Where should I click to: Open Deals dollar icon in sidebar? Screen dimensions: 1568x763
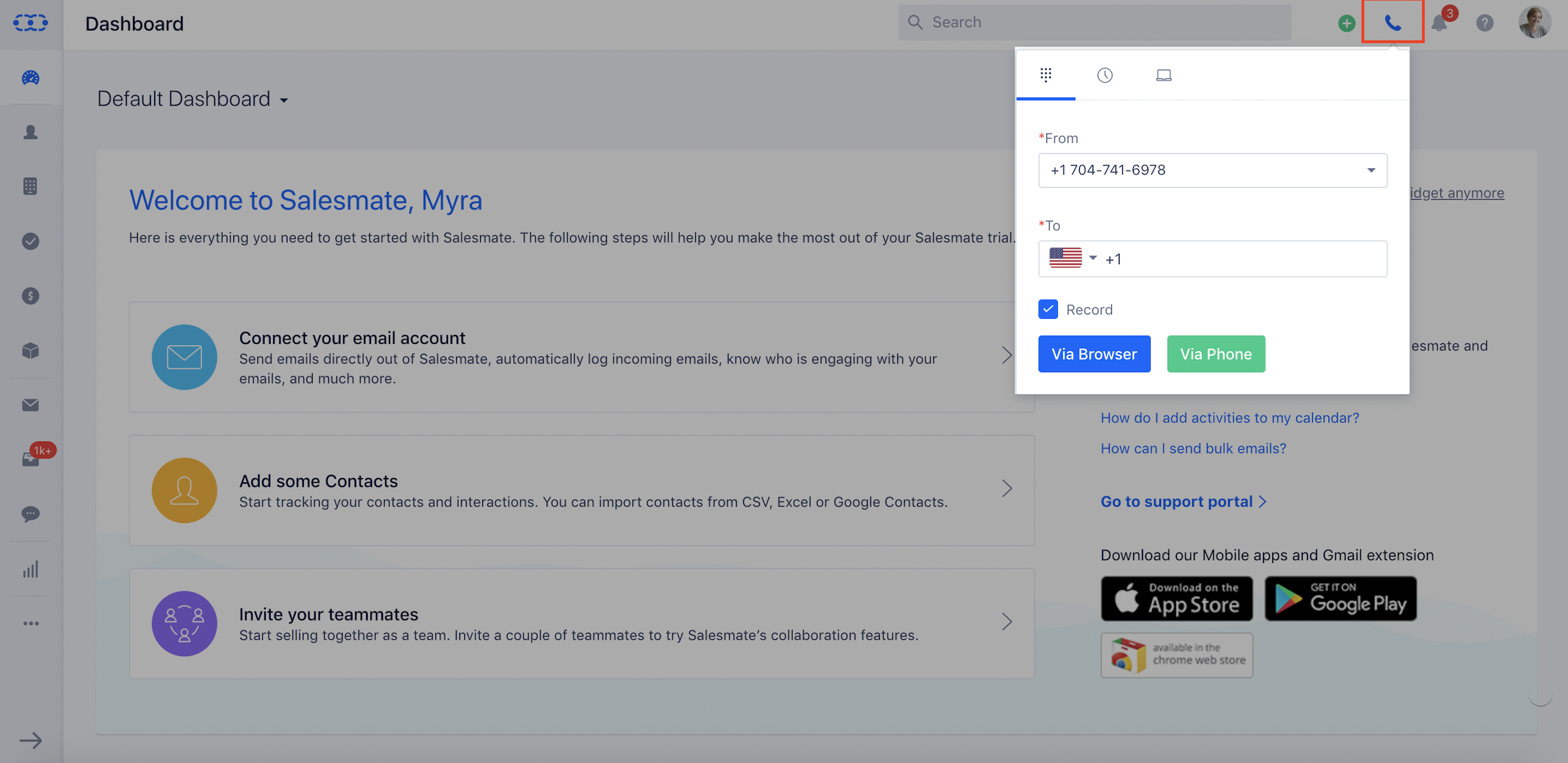31,296
